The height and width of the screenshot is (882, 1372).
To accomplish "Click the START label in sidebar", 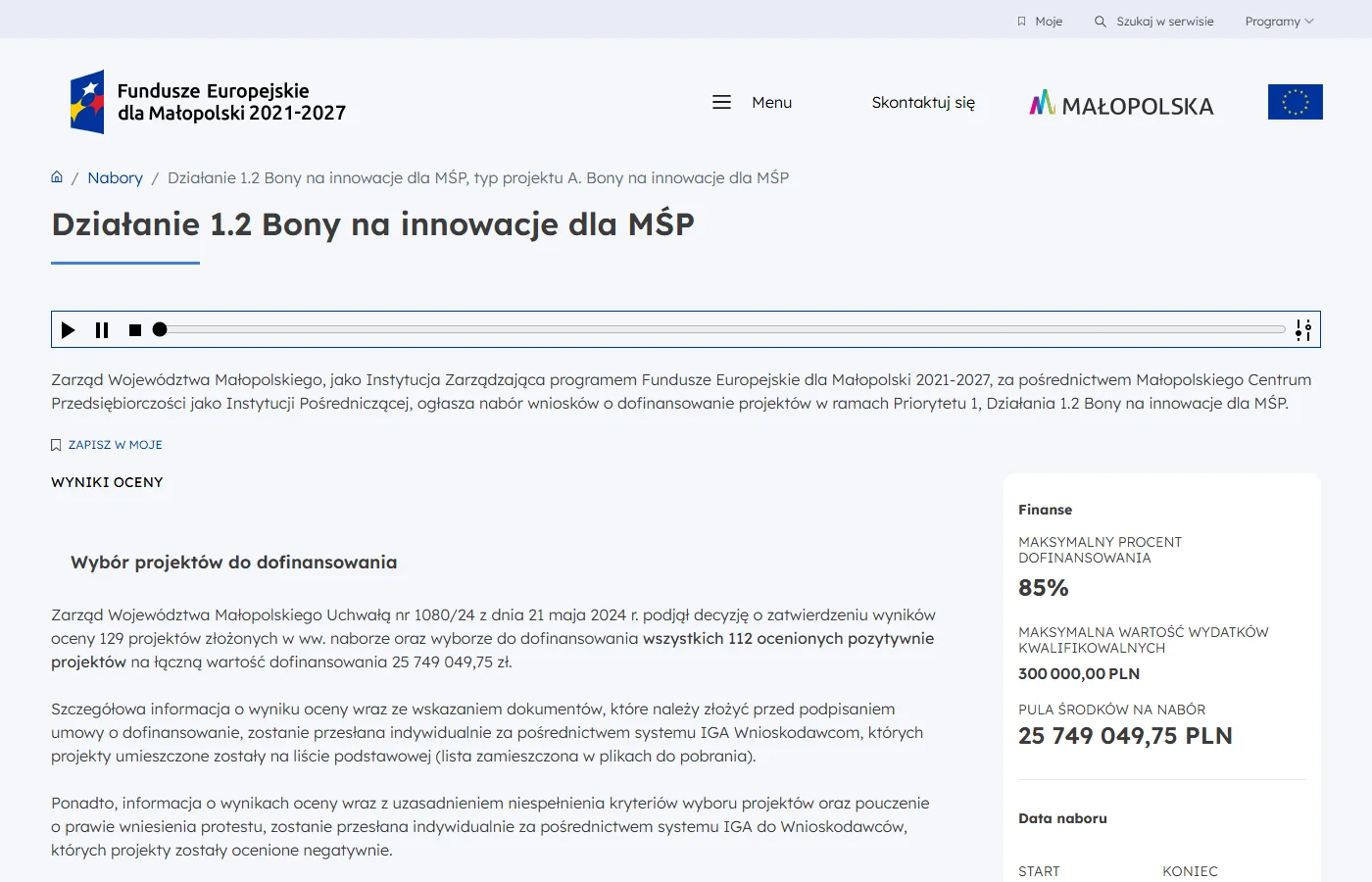I will (1039, 871).
